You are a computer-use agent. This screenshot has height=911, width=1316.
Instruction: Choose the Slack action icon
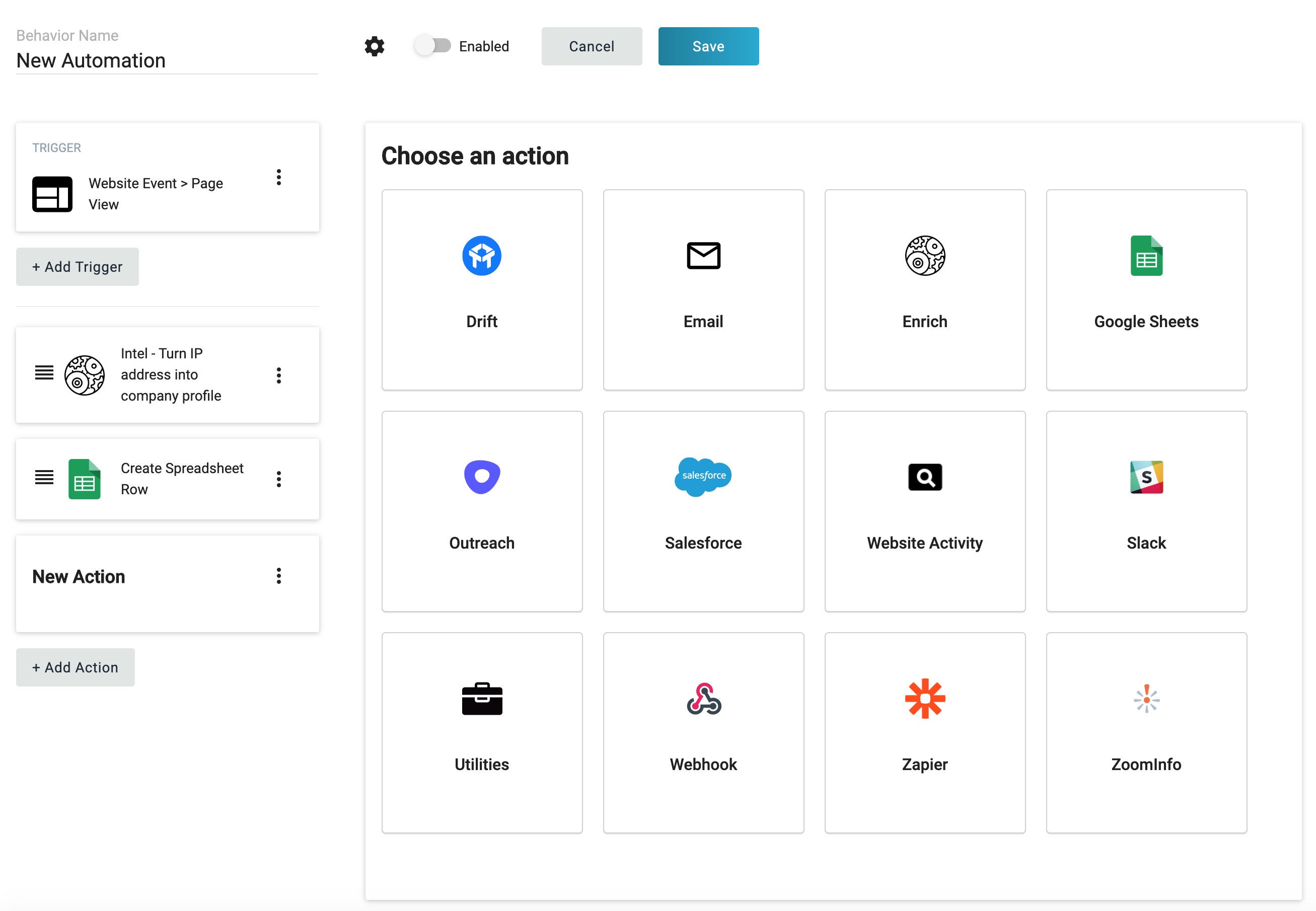coord(1146,477)
